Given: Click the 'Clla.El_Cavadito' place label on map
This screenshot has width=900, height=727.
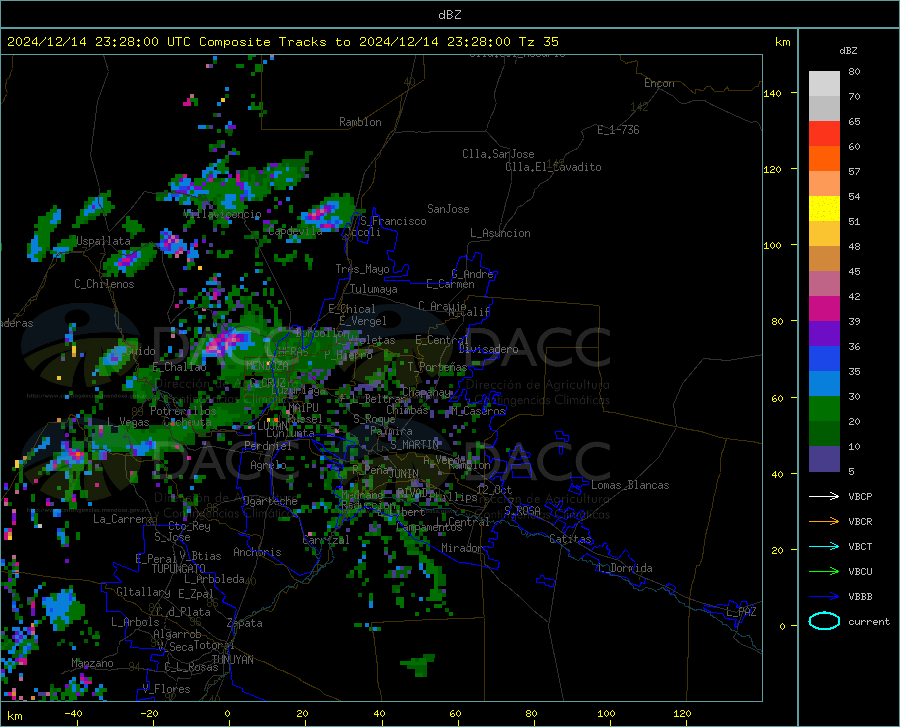Looking at the screenshot, I should (553, 167).
